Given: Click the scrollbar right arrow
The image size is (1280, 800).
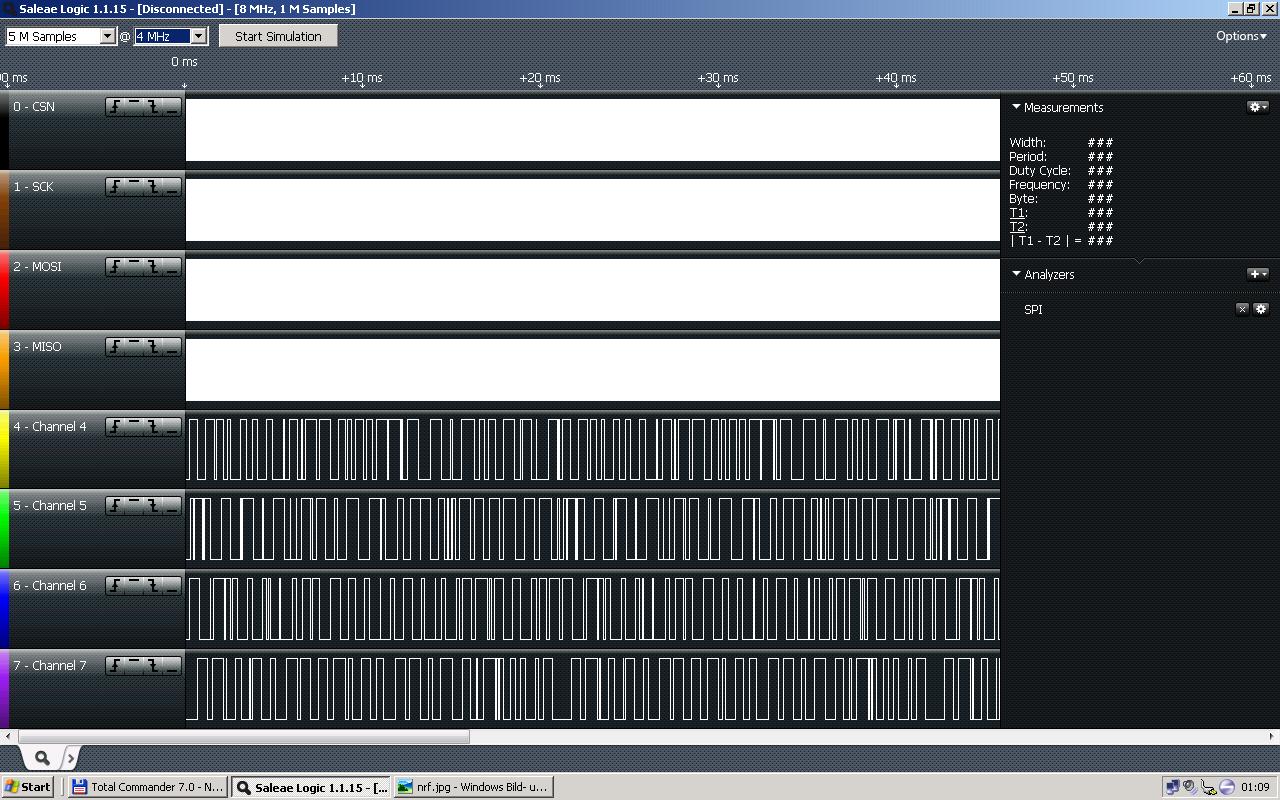Looking at the screenshot, I should tap(1273, 737).
